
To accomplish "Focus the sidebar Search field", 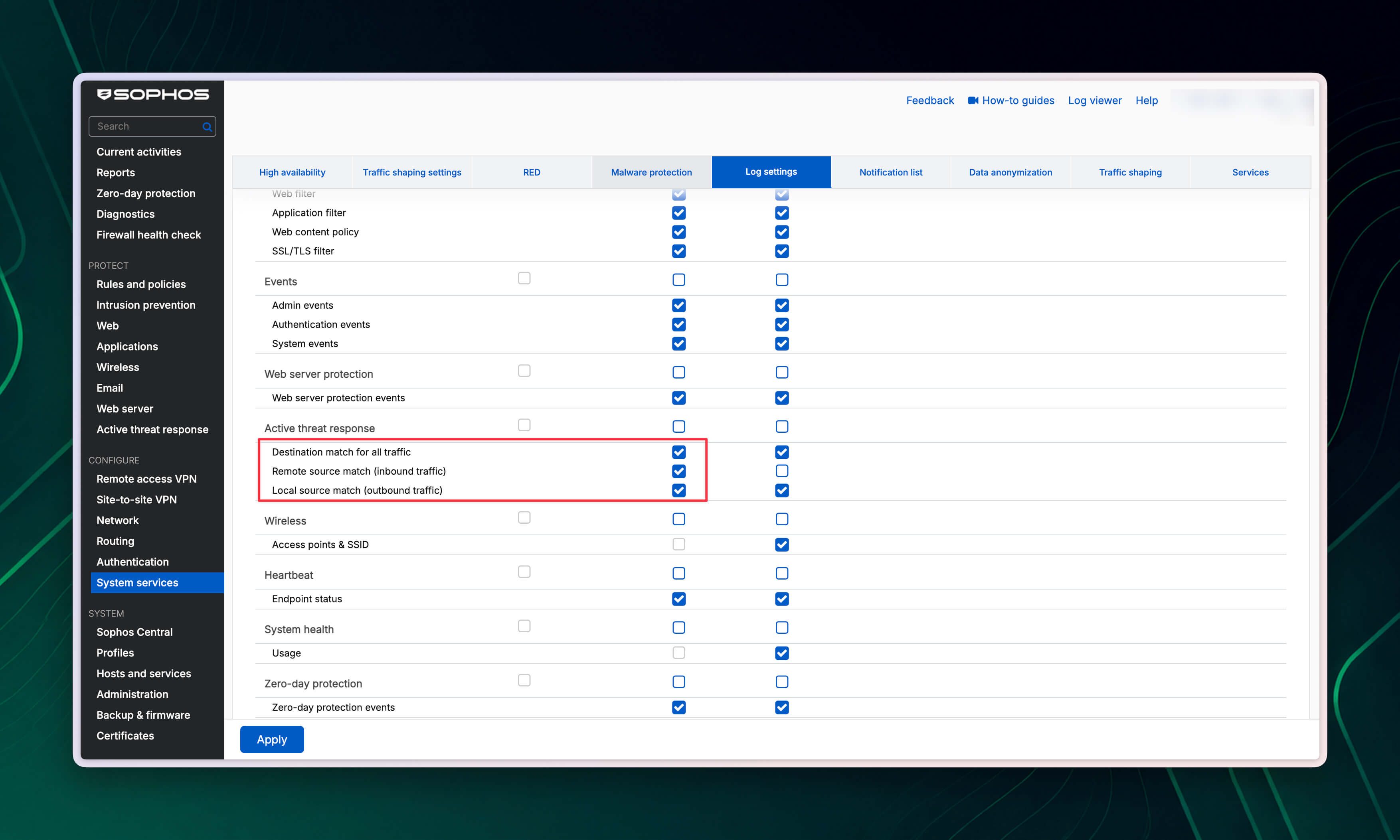I will (x=152, y=126).
